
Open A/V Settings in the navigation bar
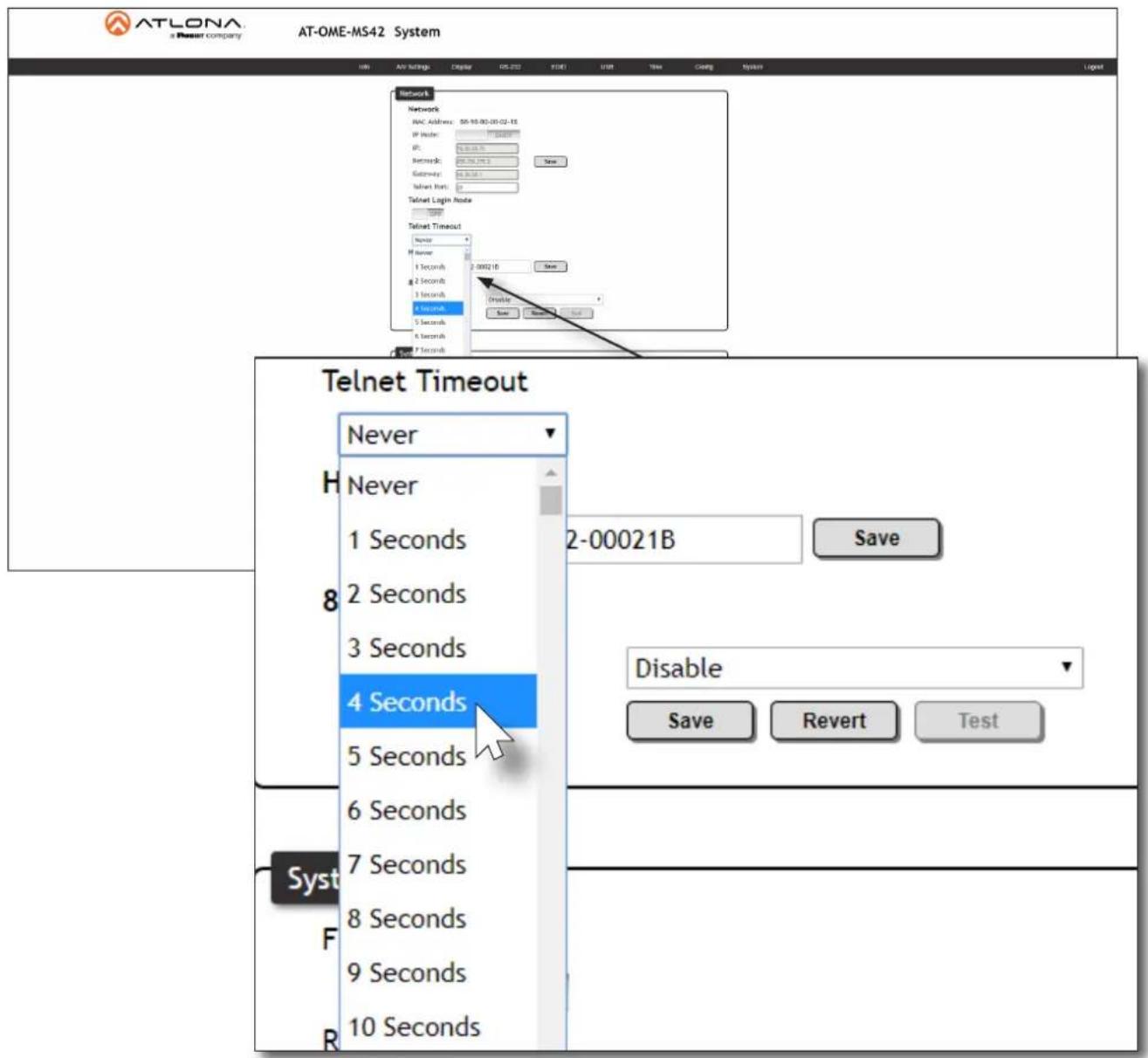412,67
